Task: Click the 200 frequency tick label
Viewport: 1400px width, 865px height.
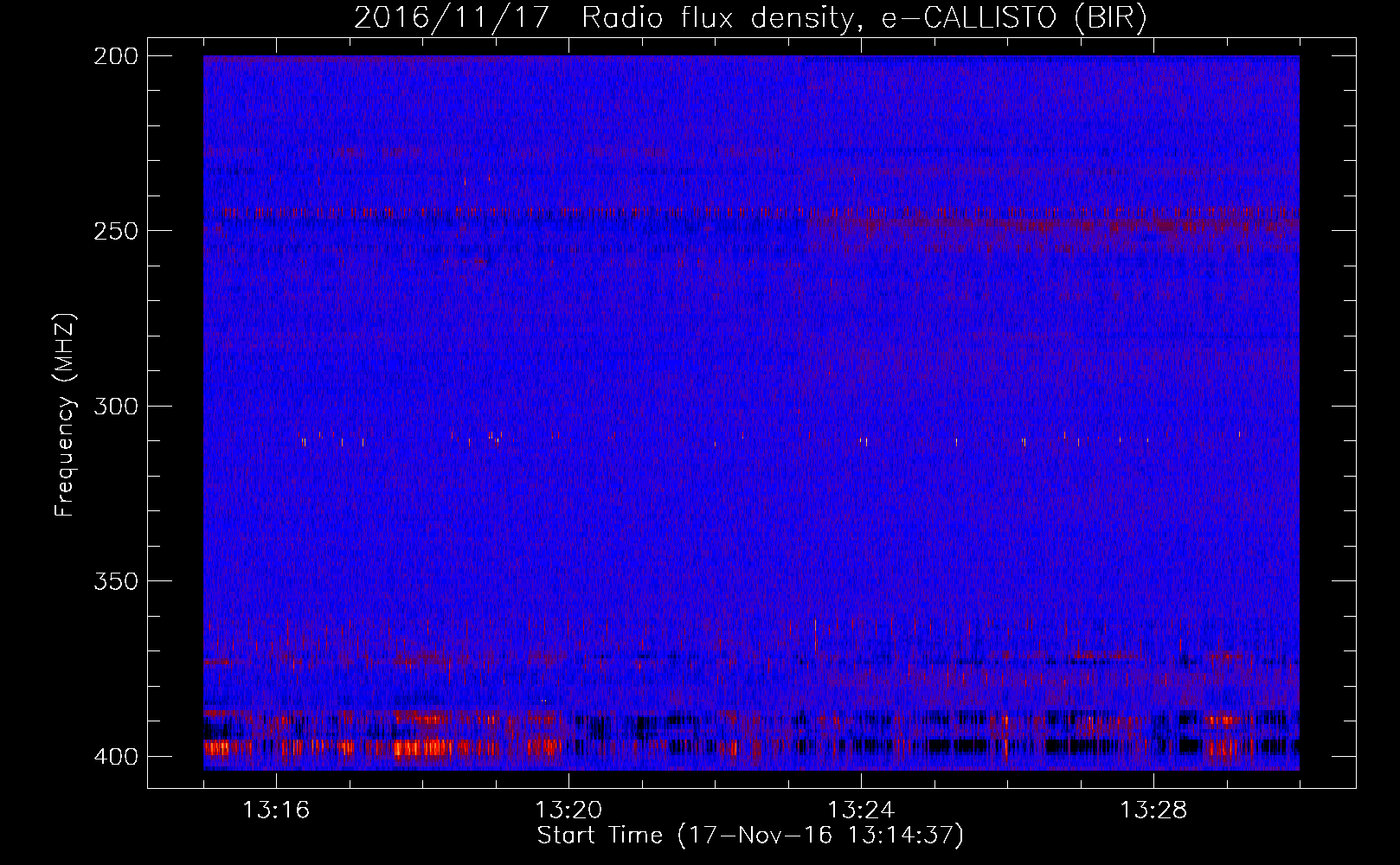Action: [115, 56]
